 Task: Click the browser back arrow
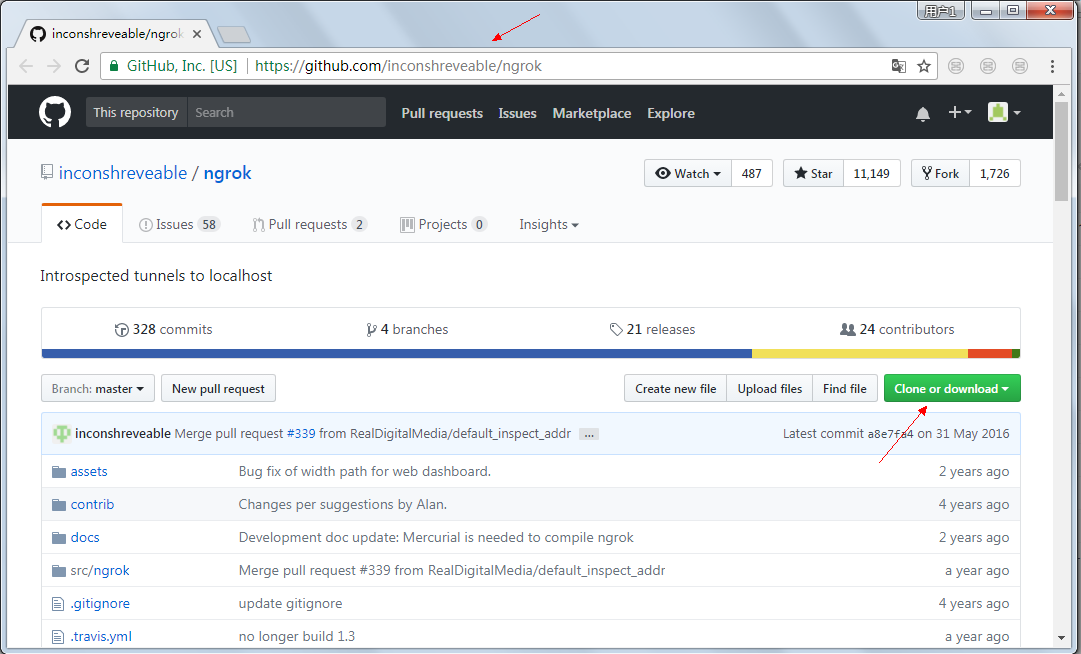26,66
